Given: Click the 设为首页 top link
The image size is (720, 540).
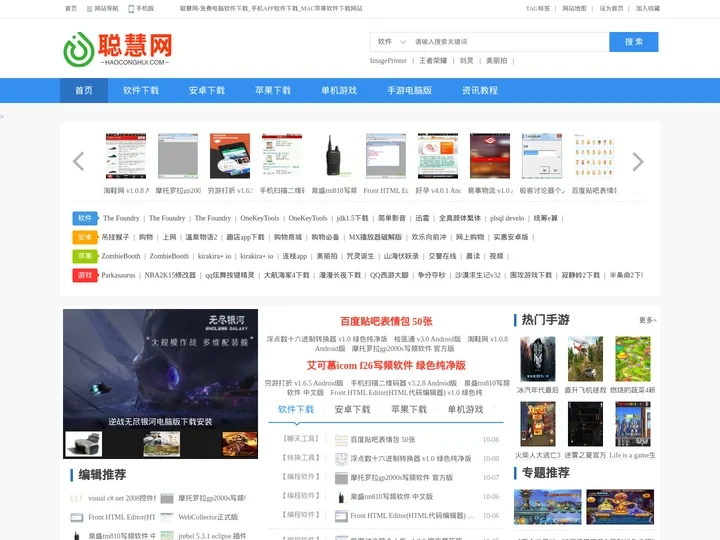Looking at the screenshot, I should [x=611, y=8].
